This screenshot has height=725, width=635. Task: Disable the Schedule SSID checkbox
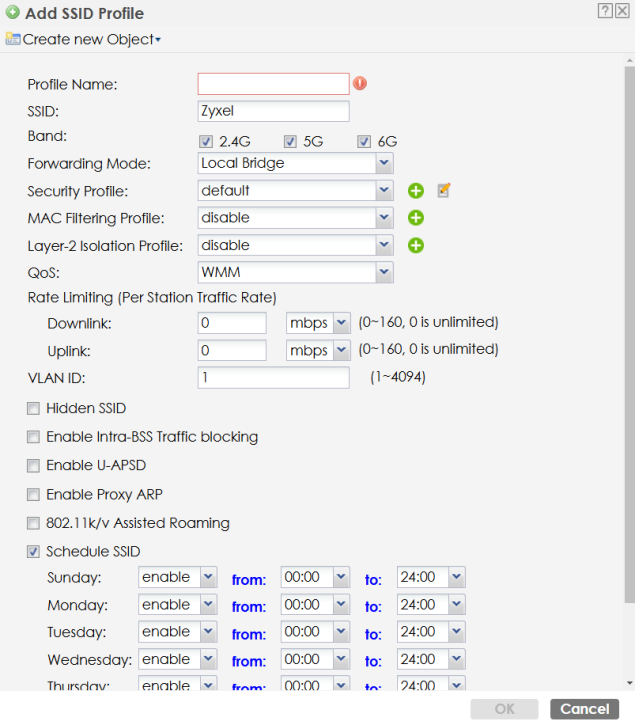pos(34,552)
